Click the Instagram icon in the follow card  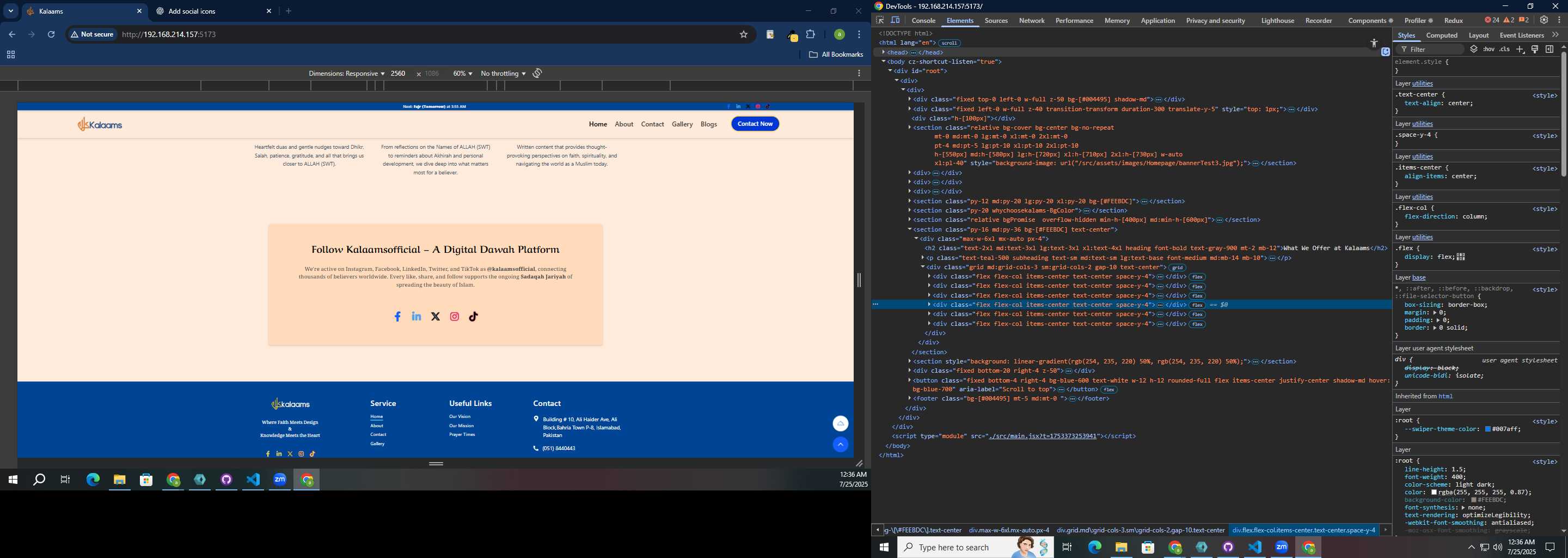coord(455,317)
